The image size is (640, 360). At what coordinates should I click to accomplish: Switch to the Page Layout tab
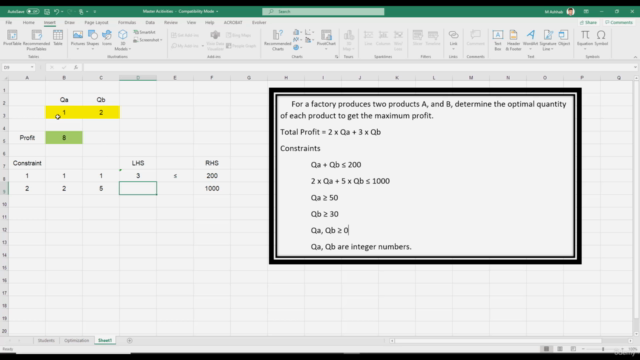coord(96,22)
